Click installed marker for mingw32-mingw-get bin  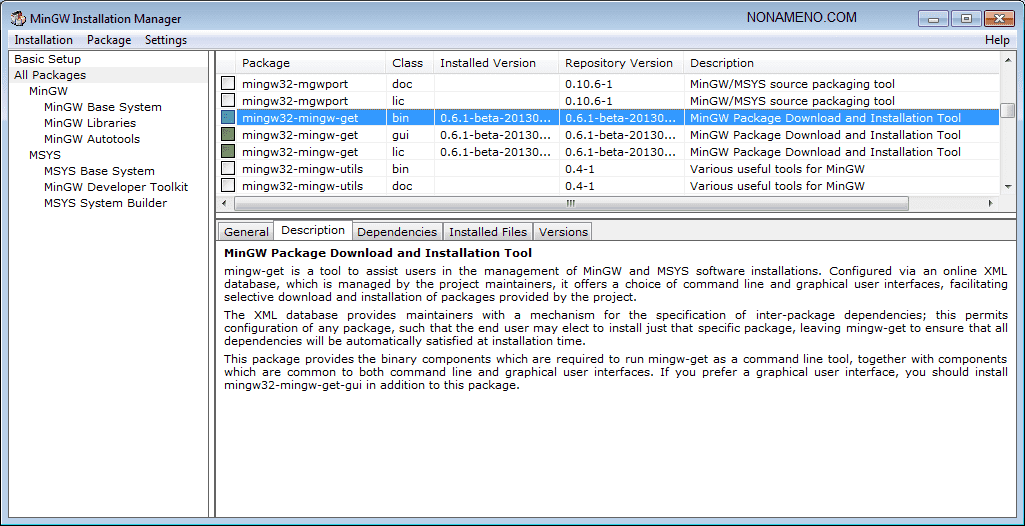(228, 118)
